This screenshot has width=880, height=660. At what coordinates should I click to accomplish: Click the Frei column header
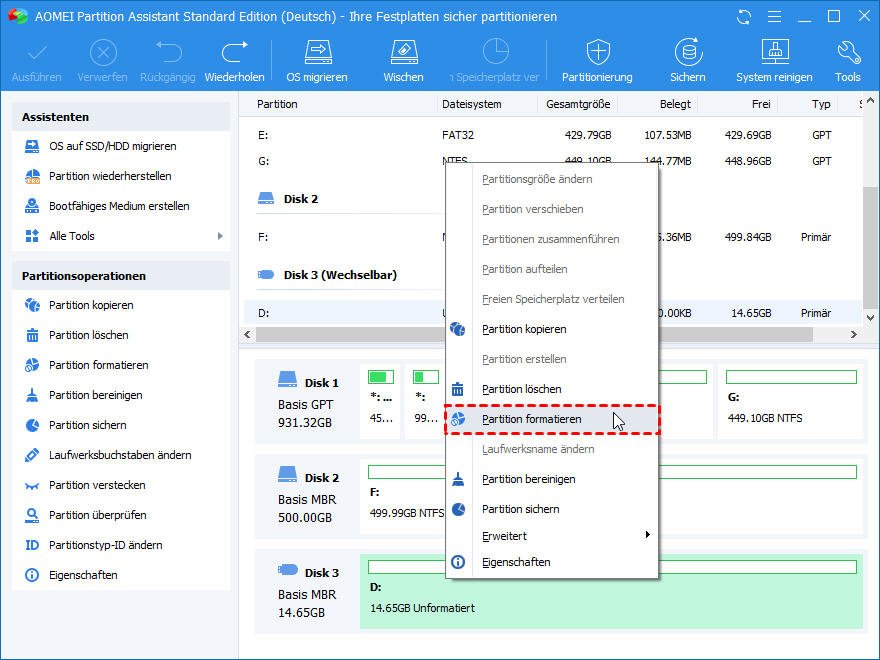(761, 104)
